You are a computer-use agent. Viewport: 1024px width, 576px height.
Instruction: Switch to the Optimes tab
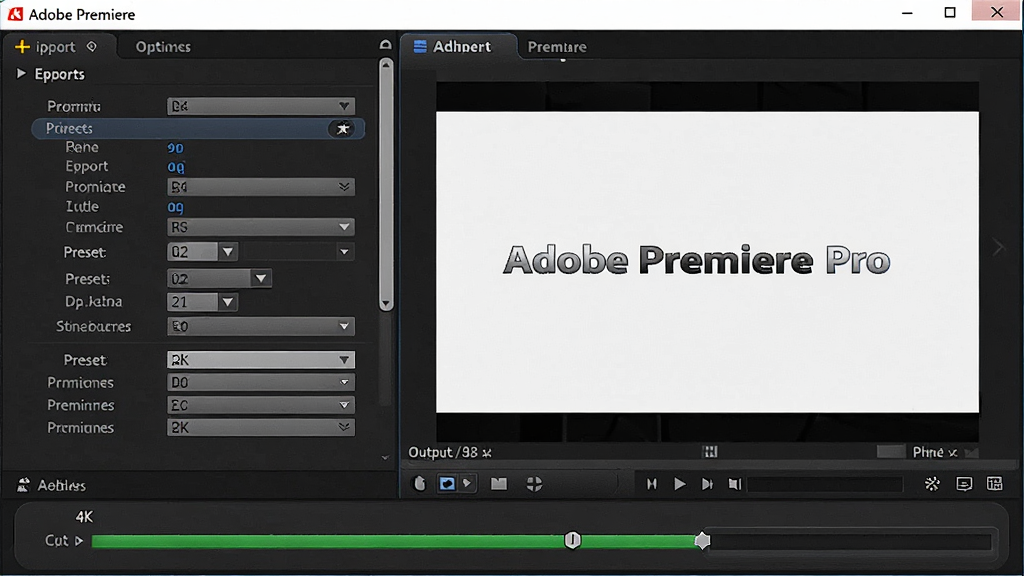pos(163,46)
